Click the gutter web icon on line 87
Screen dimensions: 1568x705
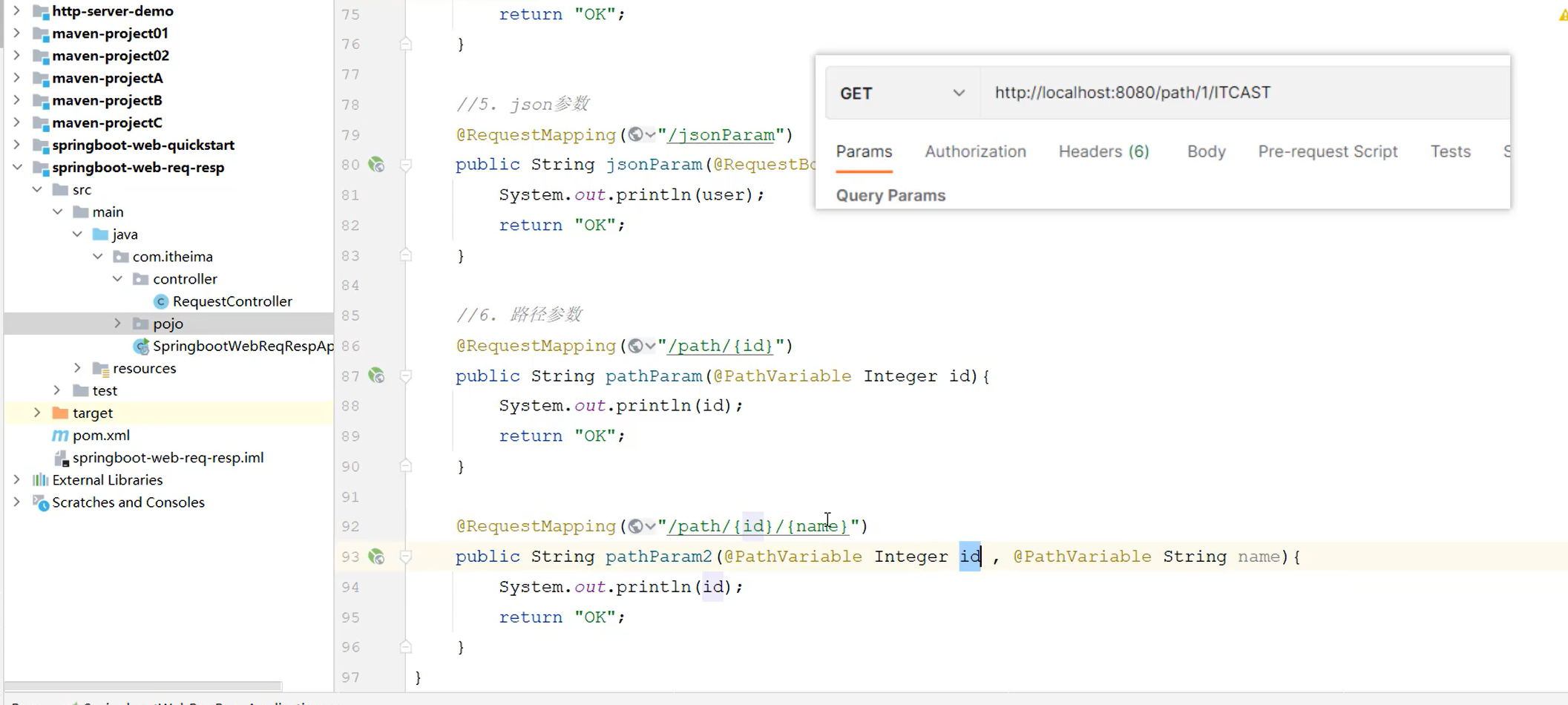(x=377, y=376)
